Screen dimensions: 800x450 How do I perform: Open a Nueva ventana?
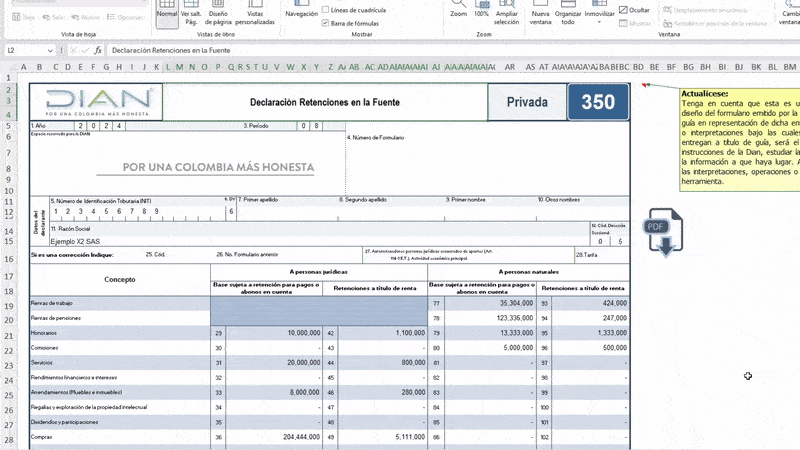pyautogui.click(x=540, y=15)
